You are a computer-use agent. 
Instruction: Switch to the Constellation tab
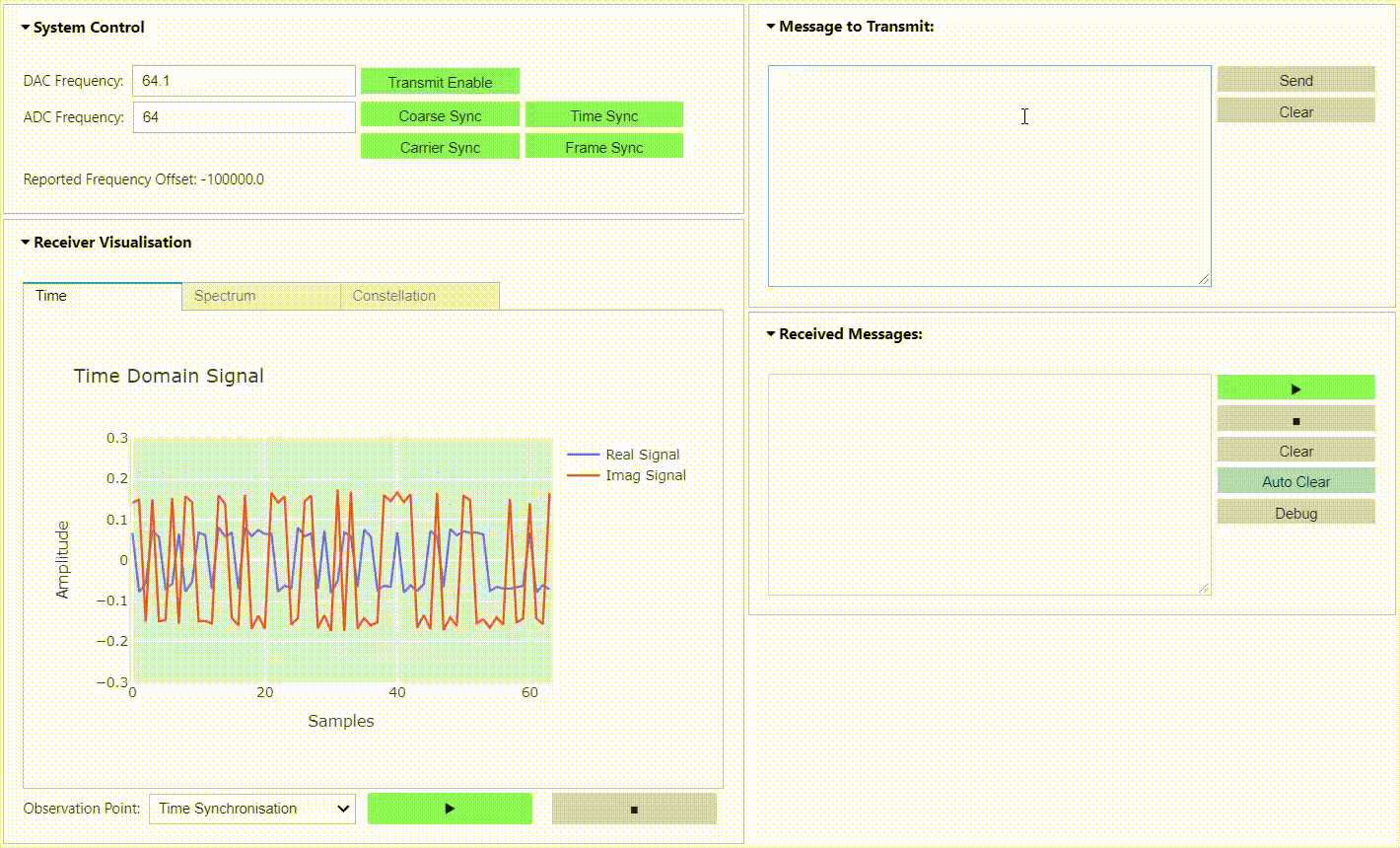tap(420, 296)
